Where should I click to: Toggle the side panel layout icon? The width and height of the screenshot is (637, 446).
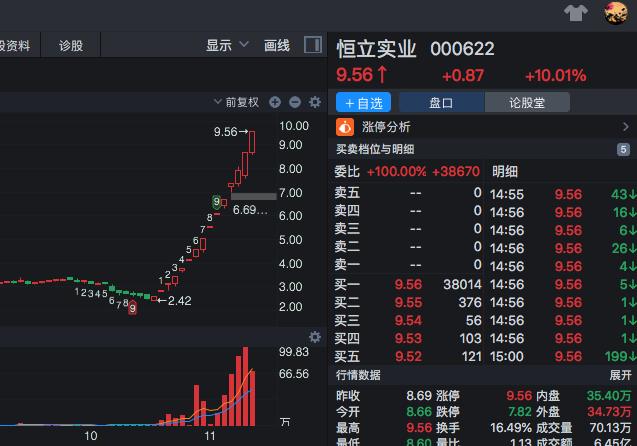pos(313,45)
